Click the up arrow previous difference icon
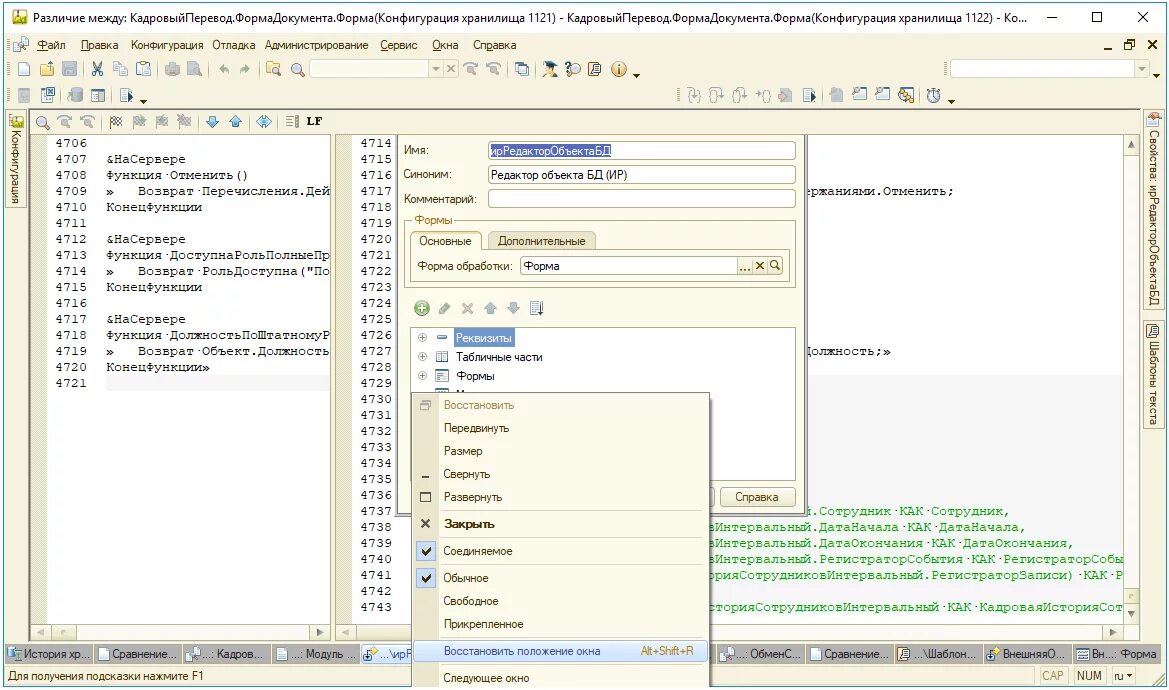1169x690 pixels. click(236, 121)
